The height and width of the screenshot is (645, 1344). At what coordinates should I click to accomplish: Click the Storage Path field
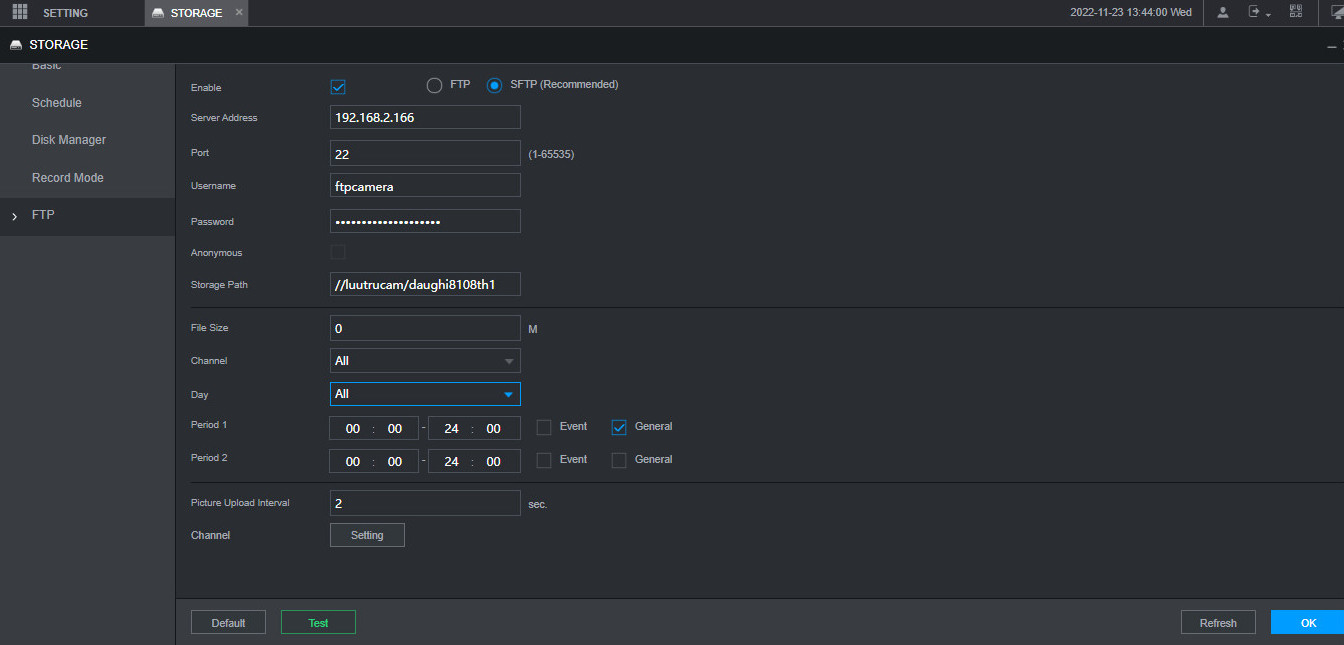pos(425,284)
